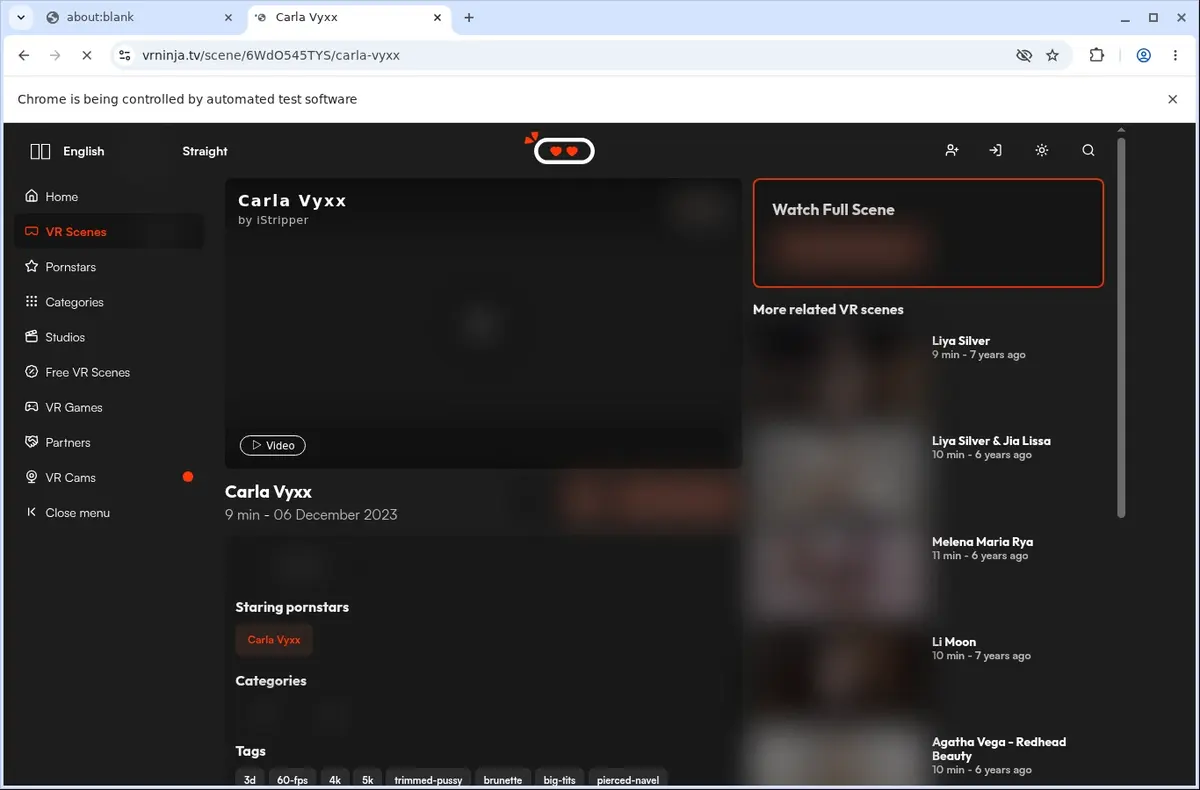Open Categories from the sidebar grid icon
The image size is (1200, 790).
32,302
